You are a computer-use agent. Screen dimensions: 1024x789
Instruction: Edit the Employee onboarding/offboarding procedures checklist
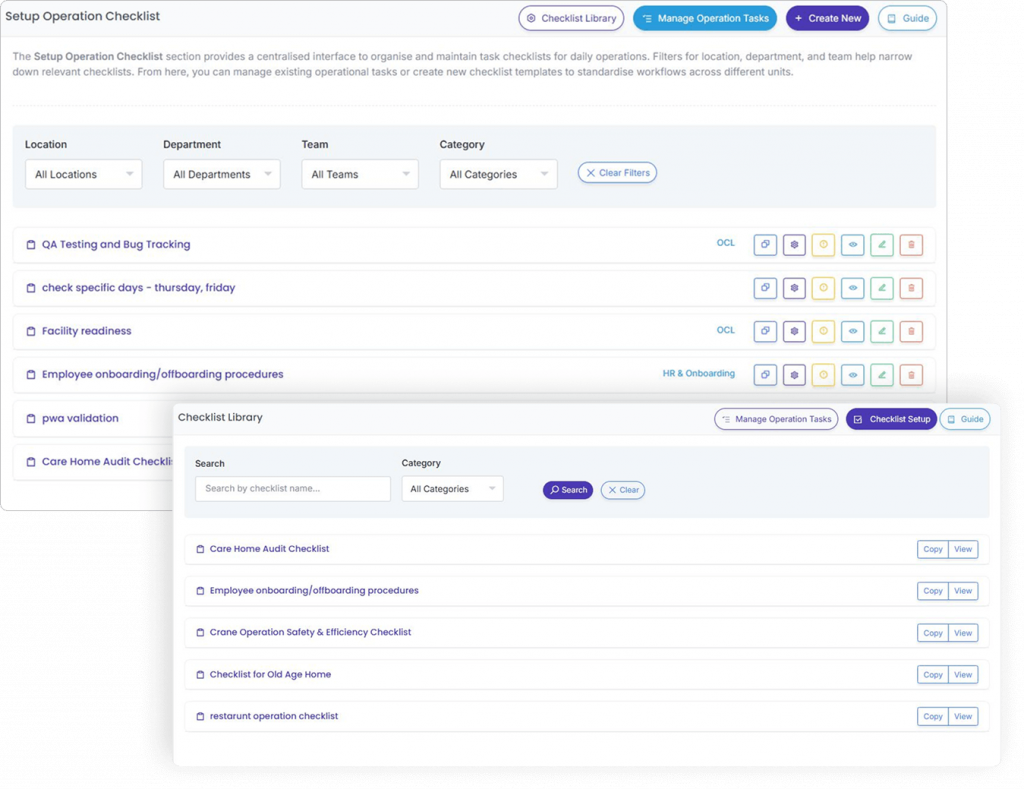(881, 375)
